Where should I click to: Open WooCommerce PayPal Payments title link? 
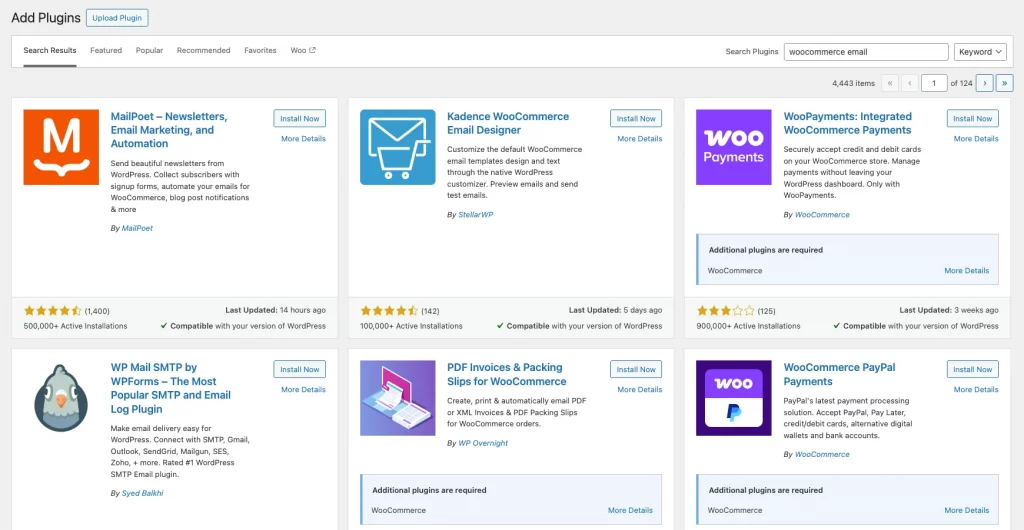pyautogui.click(x=840, y=375)
